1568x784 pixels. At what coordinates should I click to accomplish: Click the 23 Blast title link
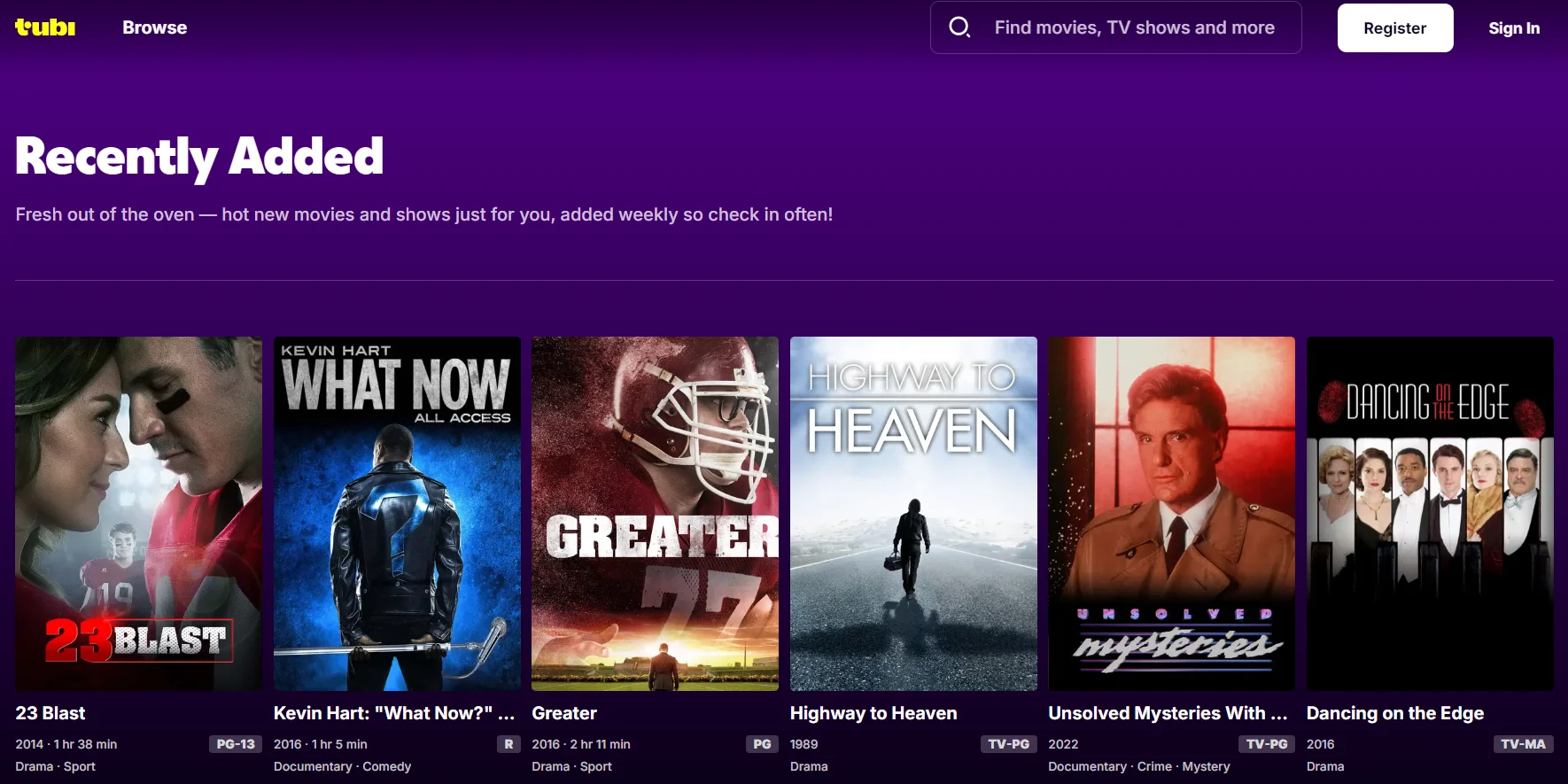pyautogui.click(x=50, y=713)
